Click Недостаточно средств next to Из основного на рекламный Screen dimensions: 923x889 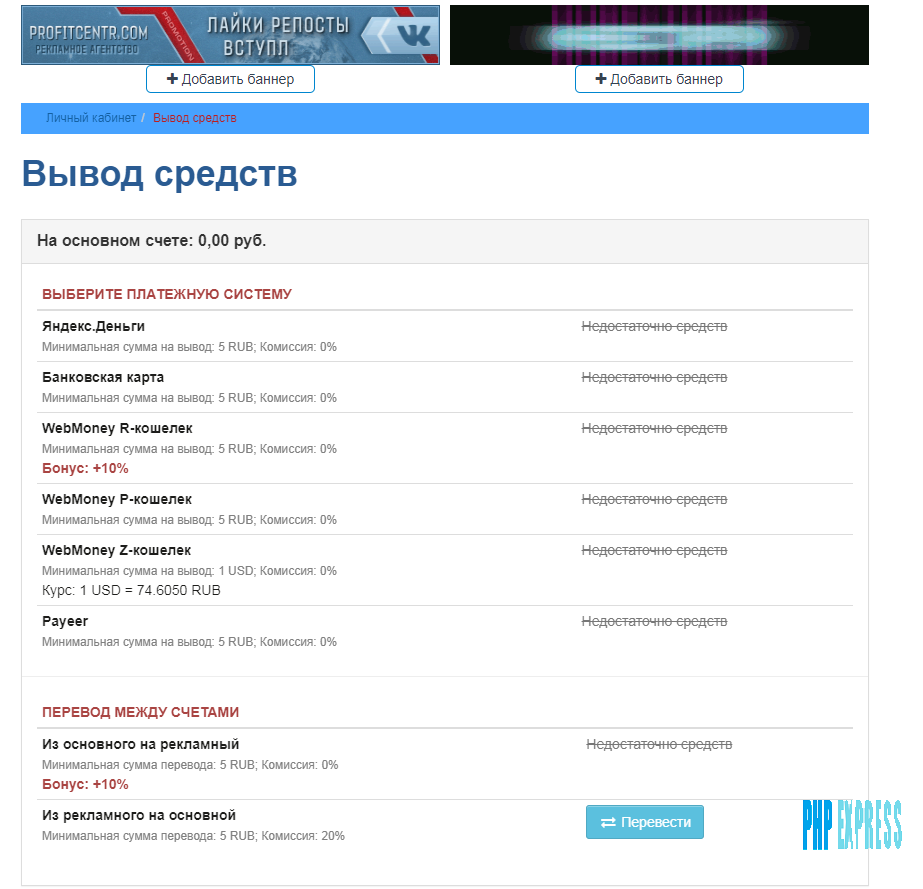click(659, 745)
